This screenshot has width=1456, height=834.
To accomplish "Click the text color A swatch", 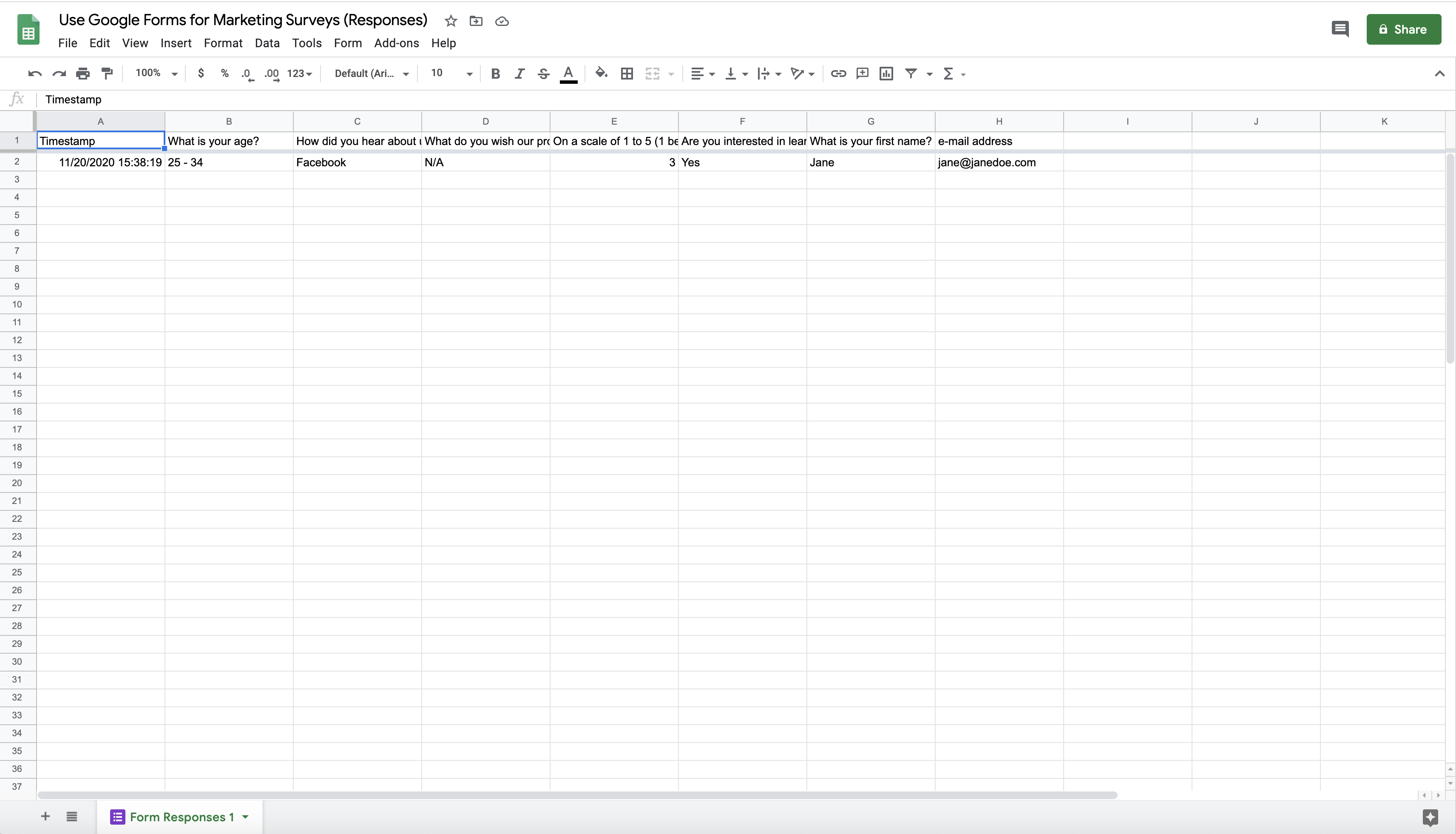I will coord(568,73).
